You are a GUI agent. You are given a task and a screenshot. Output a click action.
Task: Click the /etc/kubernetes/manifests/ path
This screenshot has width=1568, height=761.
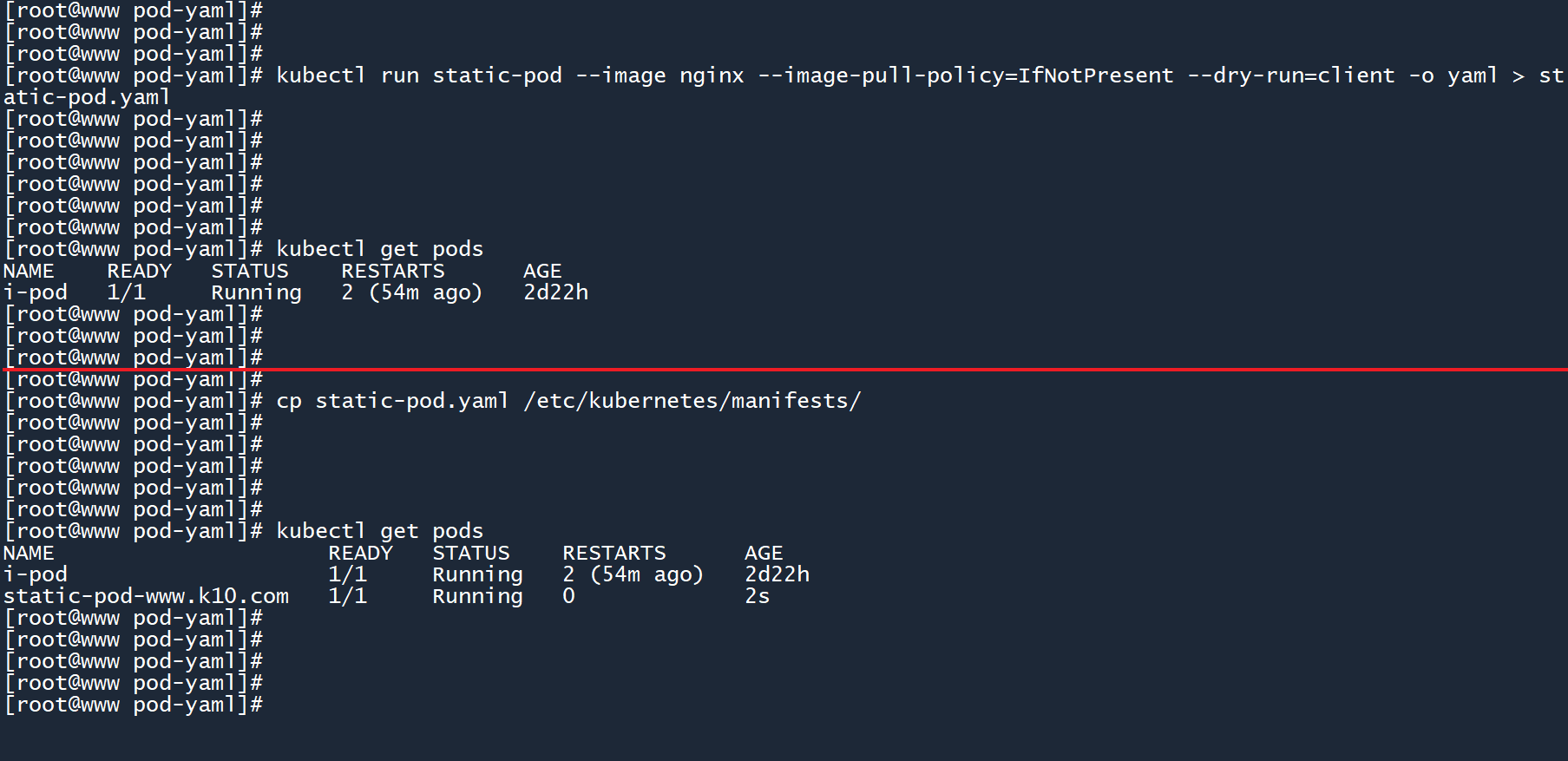click(692, 402)
